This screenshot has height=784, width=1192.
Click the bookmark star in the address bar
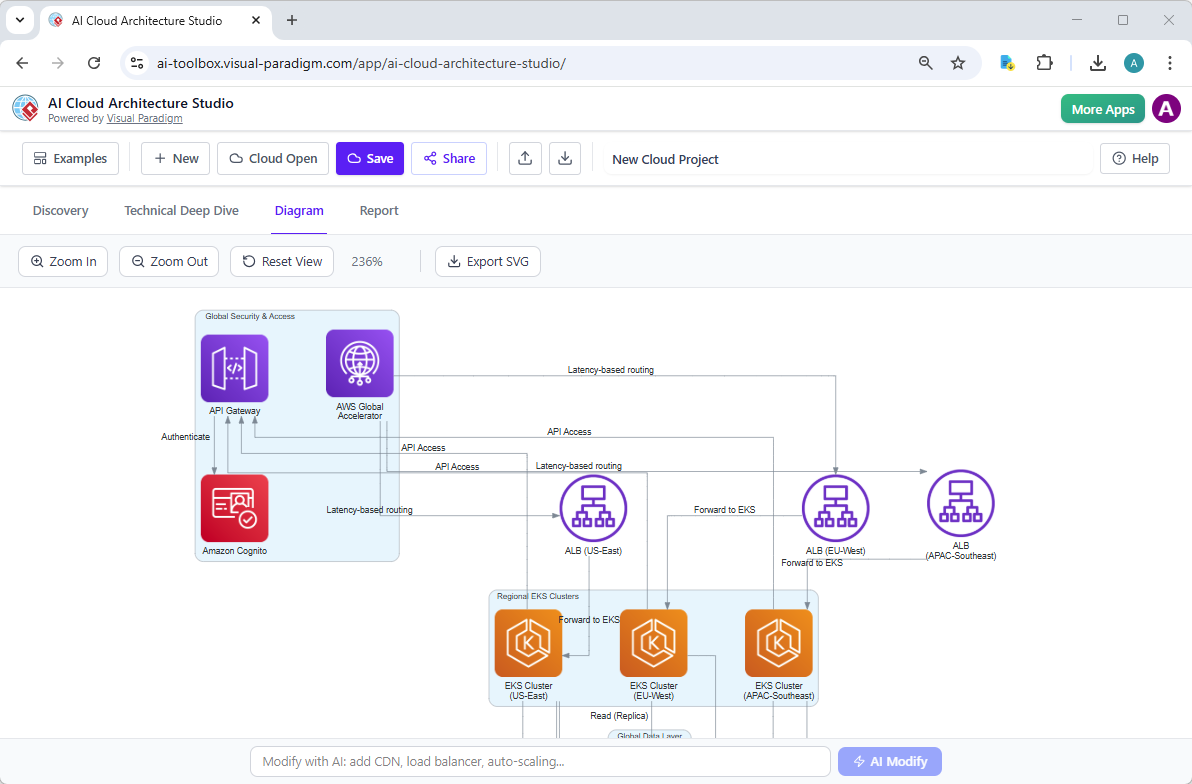point(958,62)
